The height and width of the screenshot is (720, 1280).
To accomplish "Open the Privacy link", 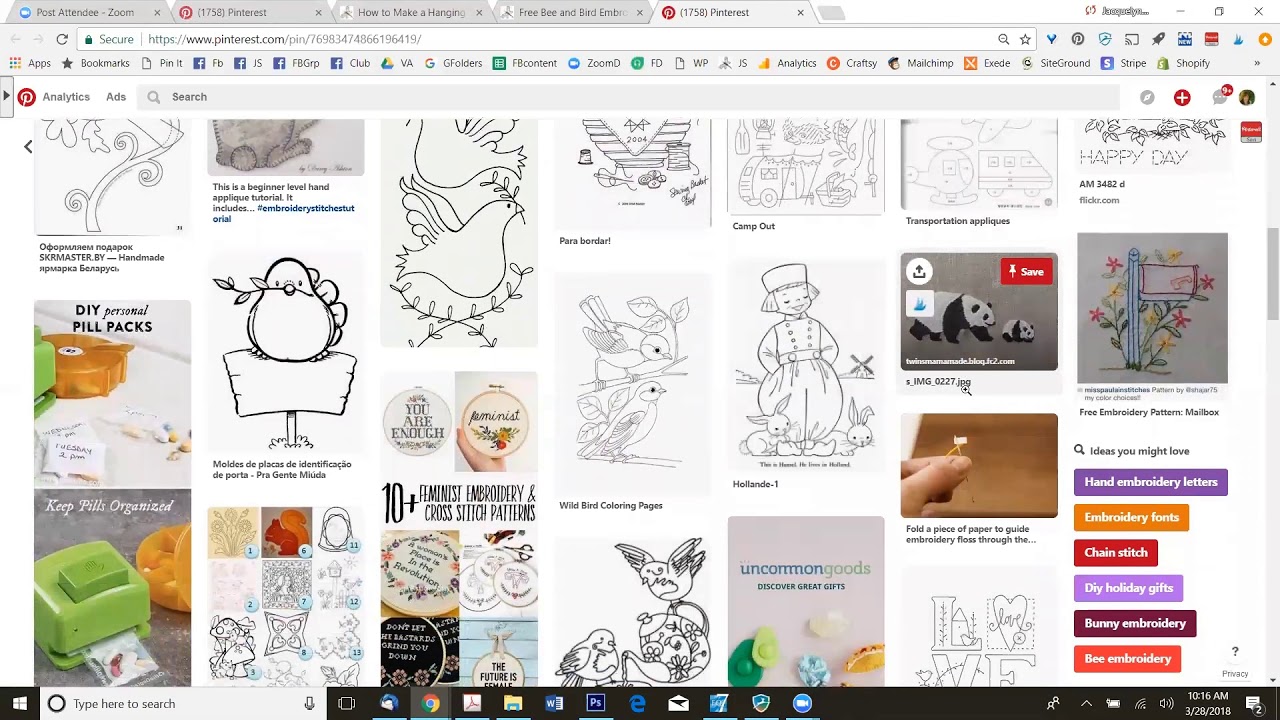I will point(1235,674).
